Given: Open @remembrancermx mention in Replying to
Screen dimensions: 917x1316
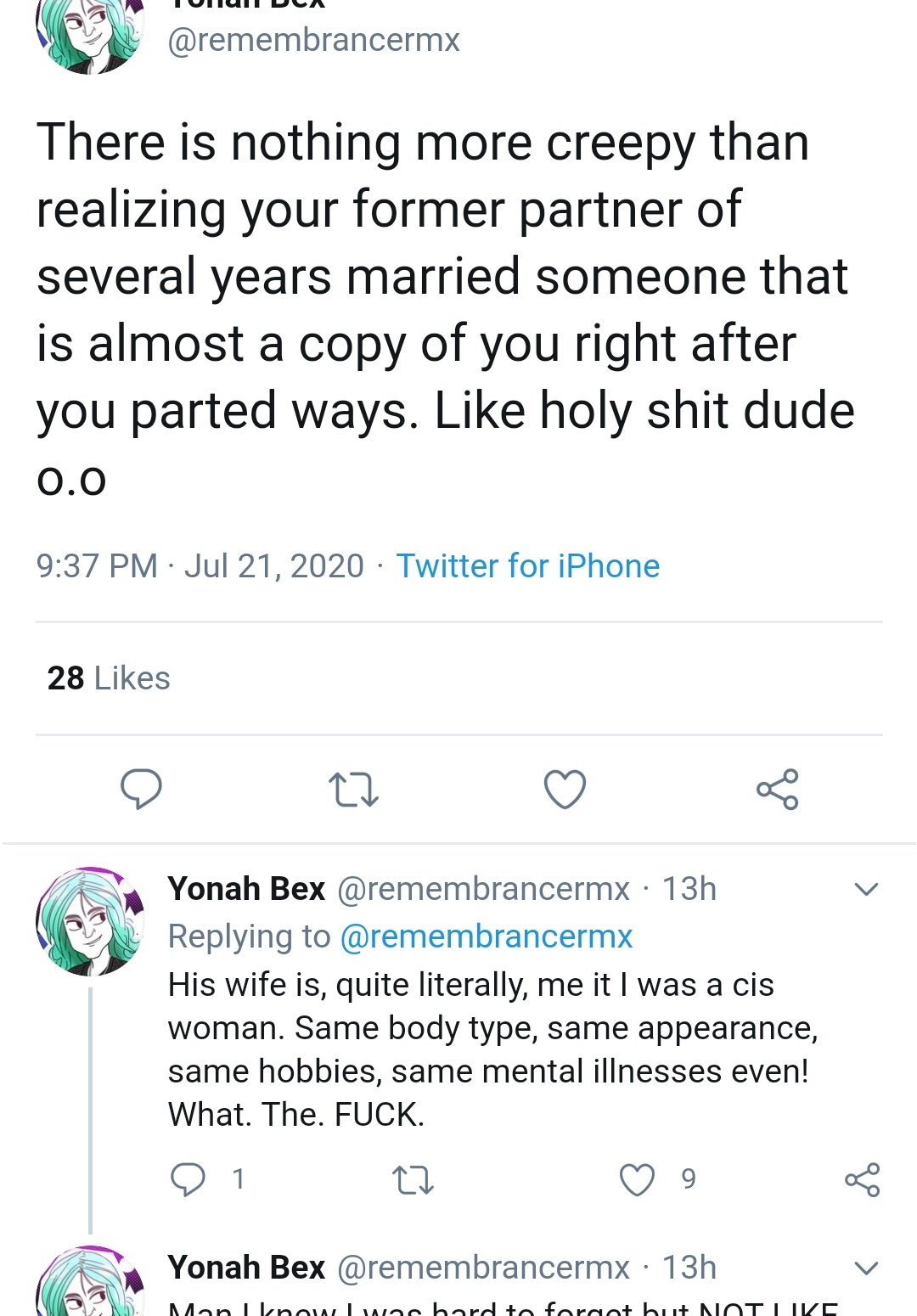Looking at the screenshot, I should 487,936.
